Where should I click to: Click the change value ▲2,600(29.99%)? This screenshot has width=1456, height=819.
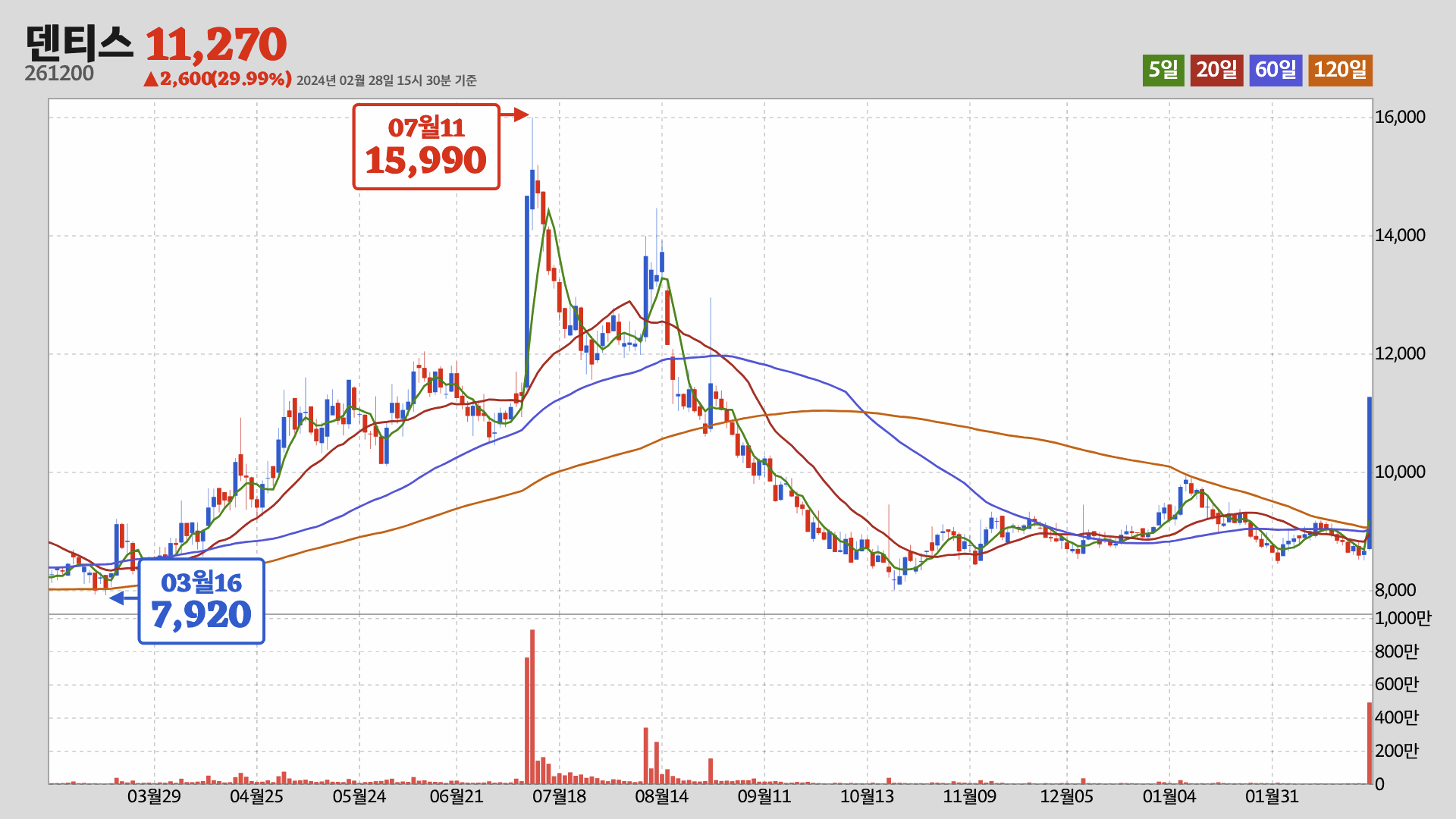pos(218,79)
